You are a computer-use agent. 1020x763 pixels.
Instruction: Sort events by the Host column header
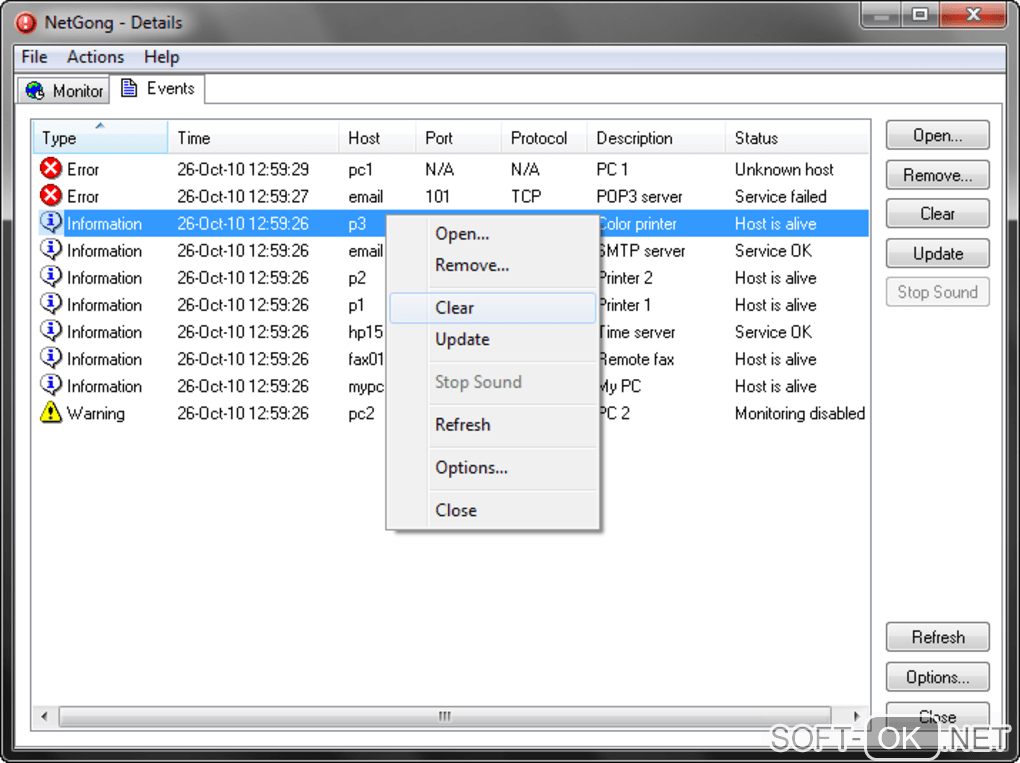click(x=377, y=137)
